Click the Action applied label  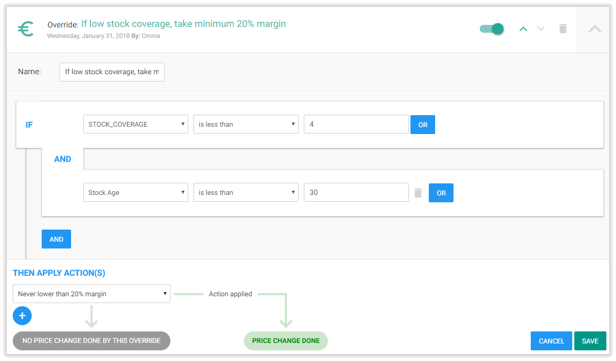(230, 294)
